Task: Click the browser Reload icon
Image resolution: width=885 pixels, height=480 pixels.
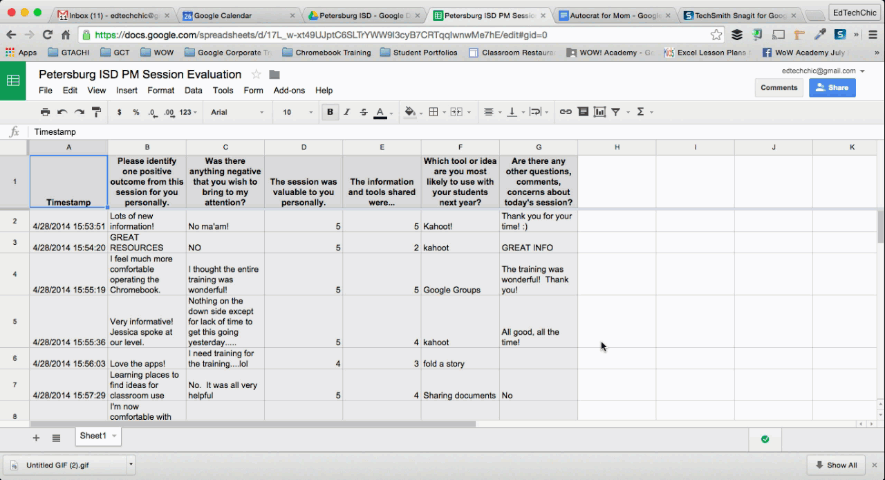Action: 47,35
